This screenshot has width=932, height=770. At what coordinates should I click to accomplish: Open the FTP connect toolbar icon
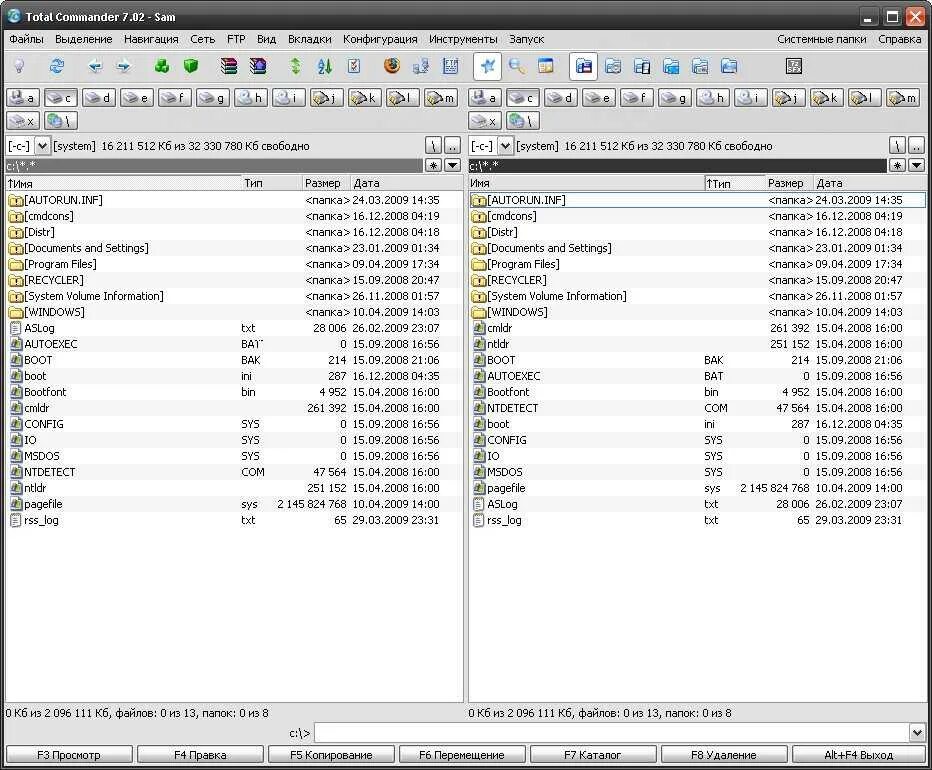pos(451,66)
